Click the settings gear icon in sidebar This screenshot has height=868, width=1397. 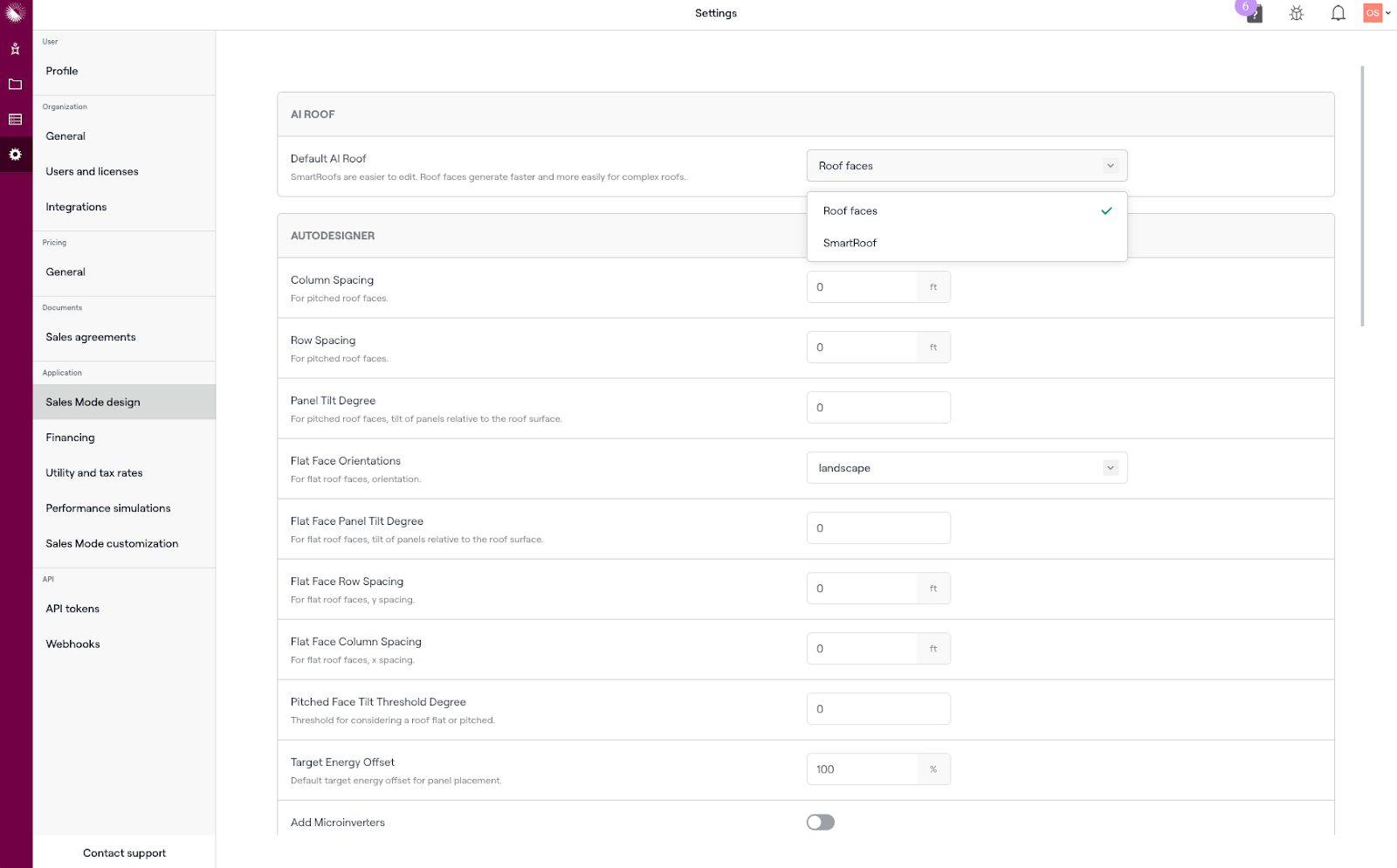(x=15, y=155)
